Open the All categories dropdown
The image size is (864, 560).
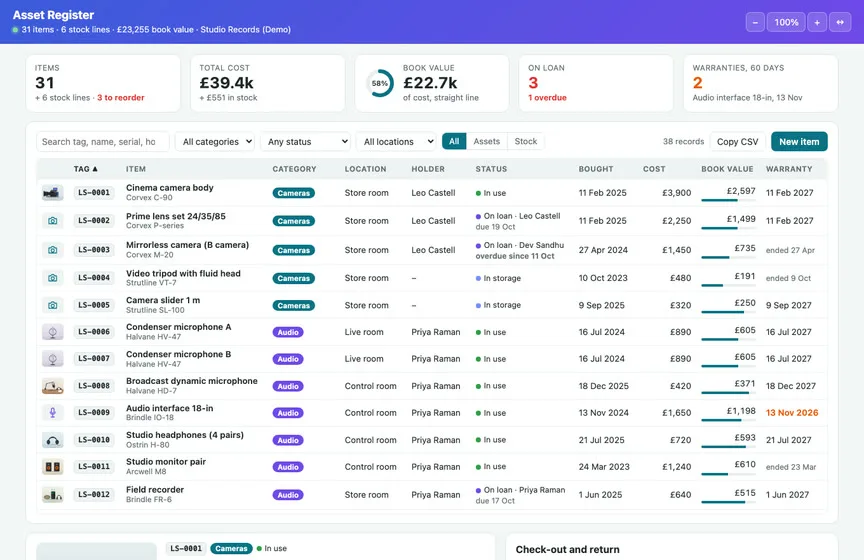pyautogui.click(x=214, y=142)
